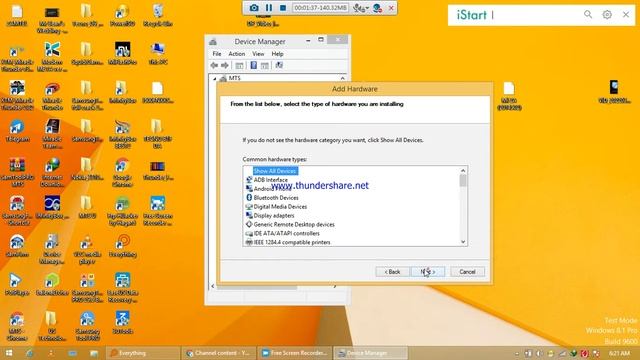Select VLC media player desktop shortcut

[87, 249]
